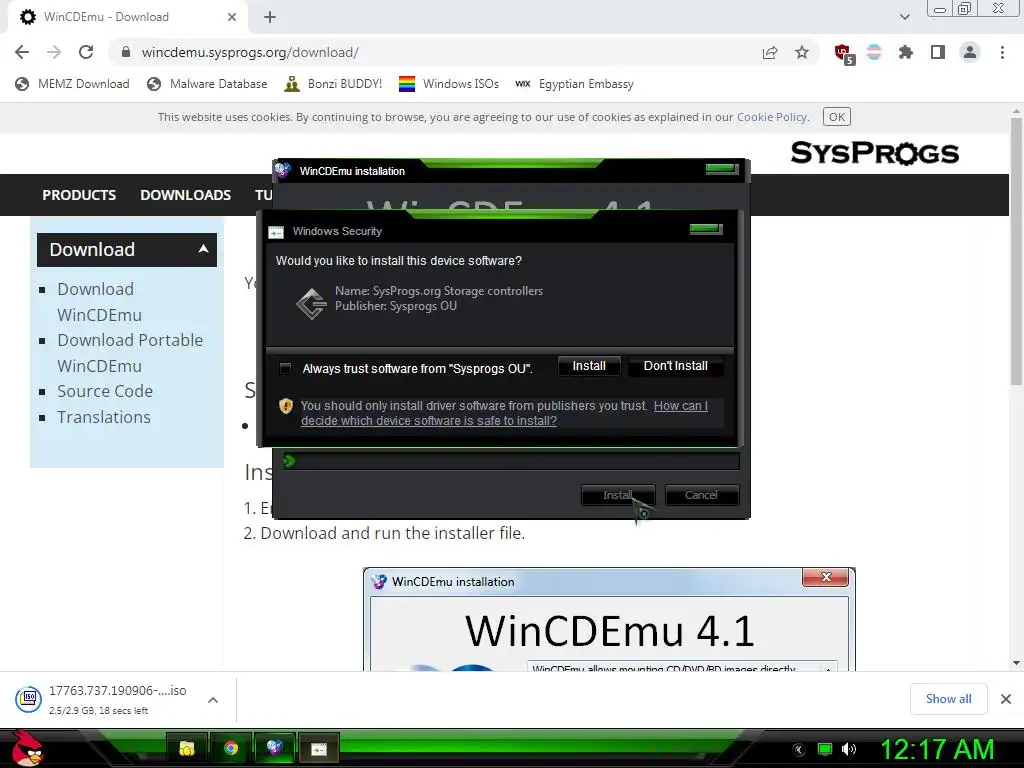Open MEMZ Download bookmark
This screenshot has height=768, width=1024.
tap(72, 84)
